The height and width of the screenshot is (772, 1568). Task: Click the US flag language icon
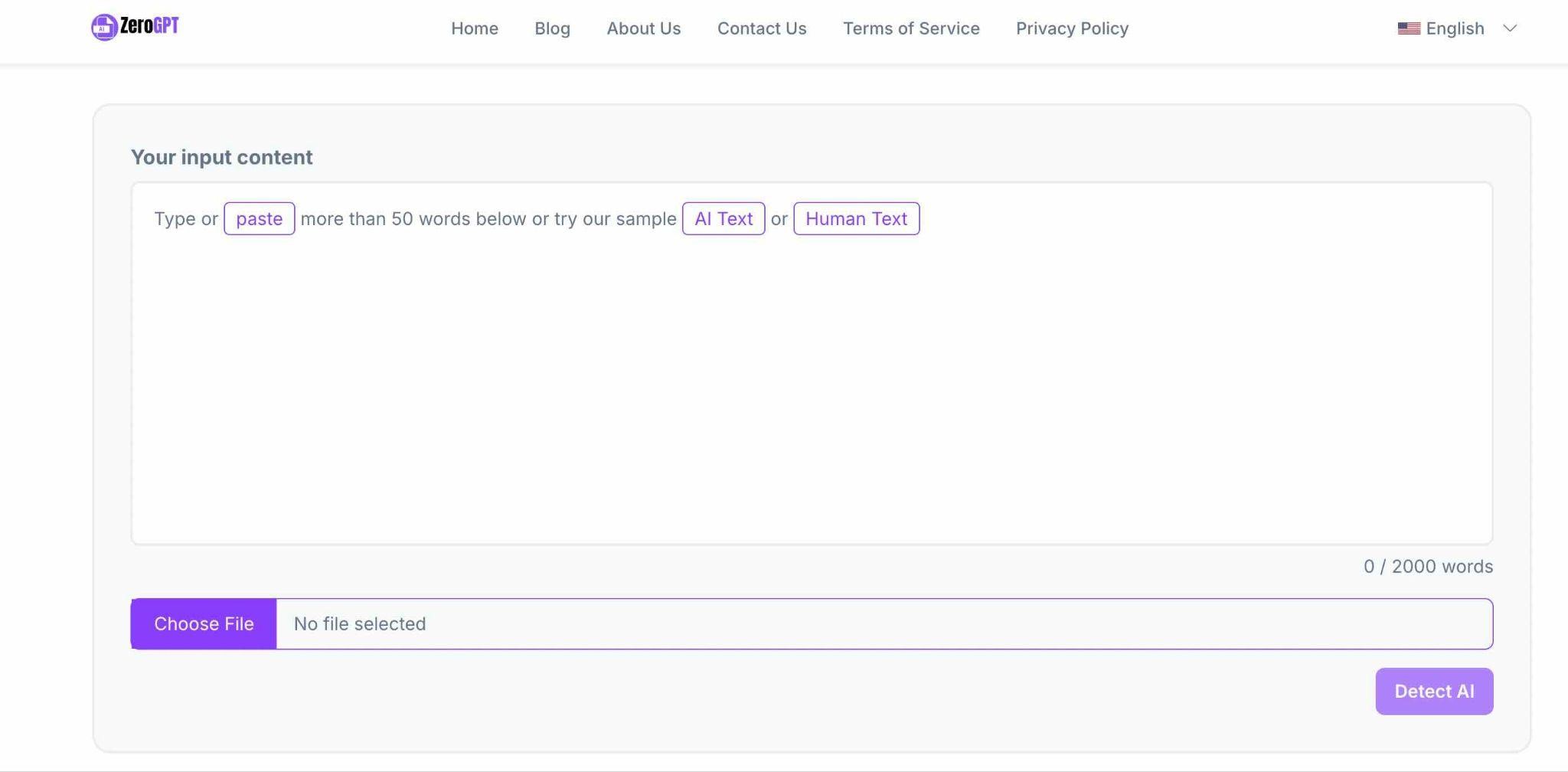[1409, 28]
